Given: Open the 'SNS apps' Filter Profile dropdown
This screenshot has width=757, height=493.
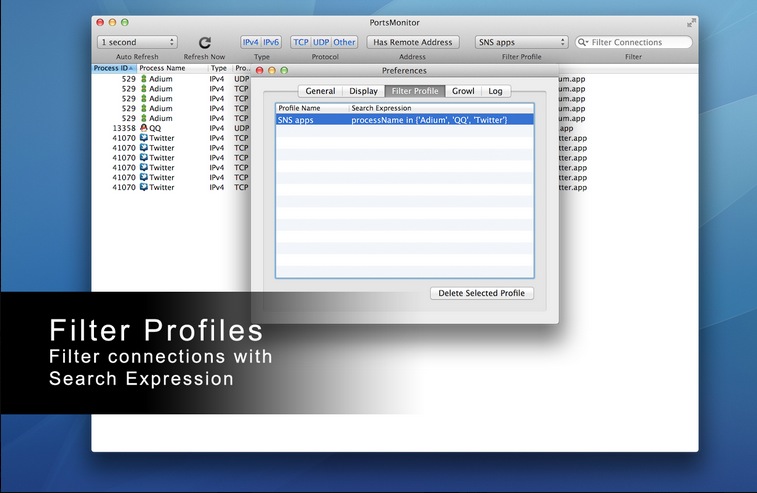Looking at the screenshot, I should [x=521, y=42].
